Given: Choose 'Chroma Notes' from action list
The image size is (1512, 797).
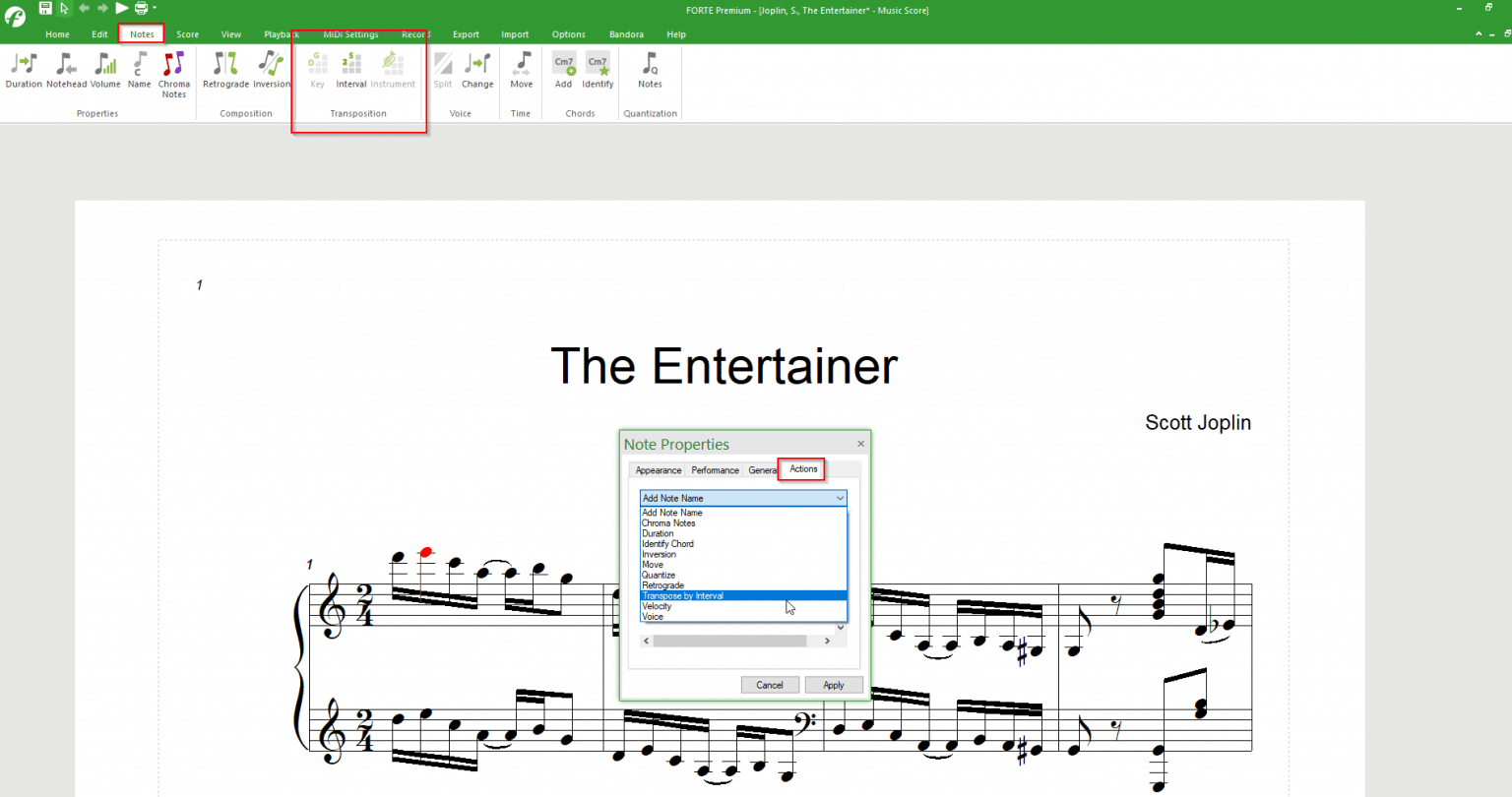Looking at the screenshot, I should [743, 523].
